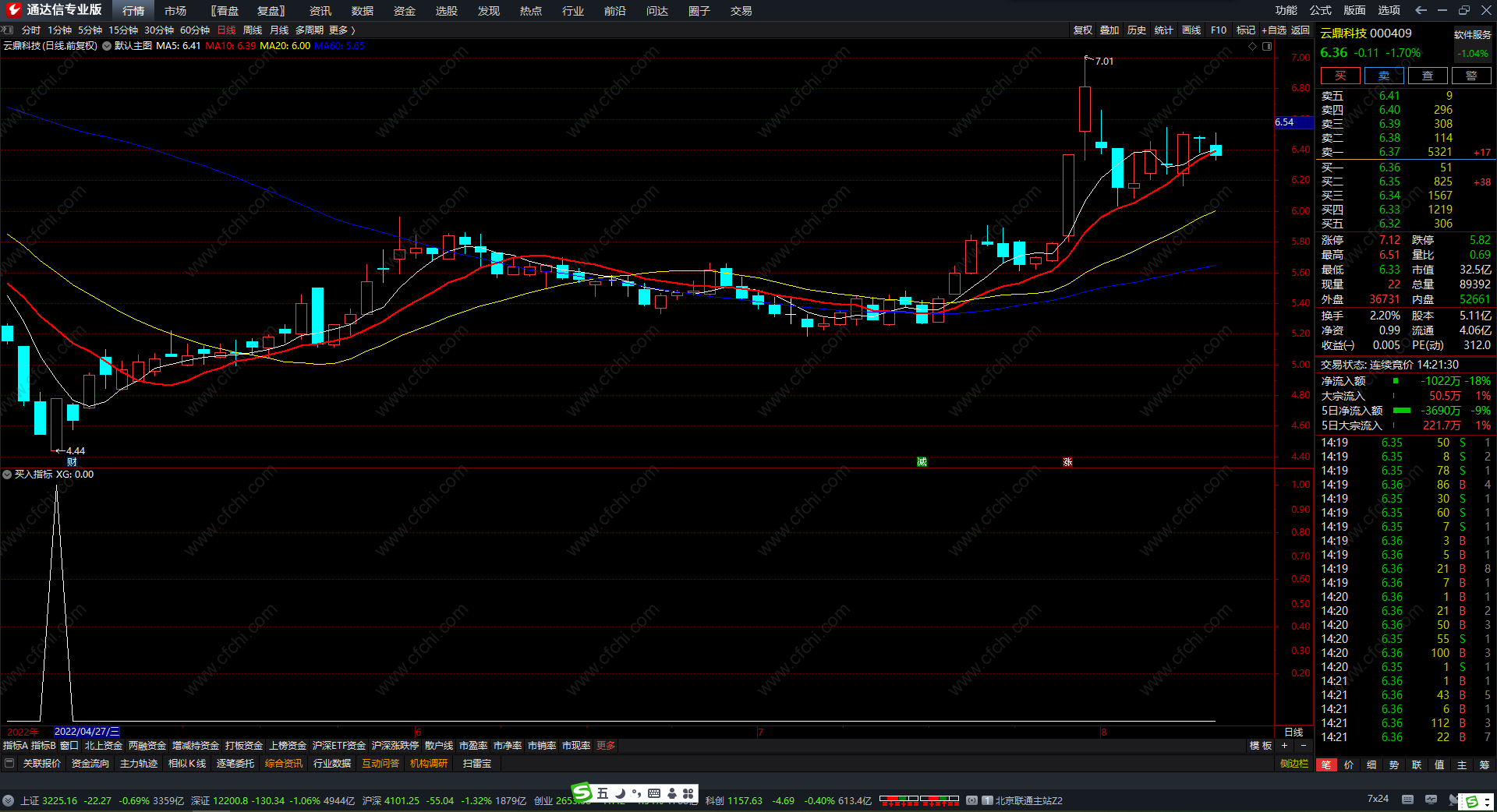
Task: Open the 扫雷宝 tab
Action: pos(477,764)
